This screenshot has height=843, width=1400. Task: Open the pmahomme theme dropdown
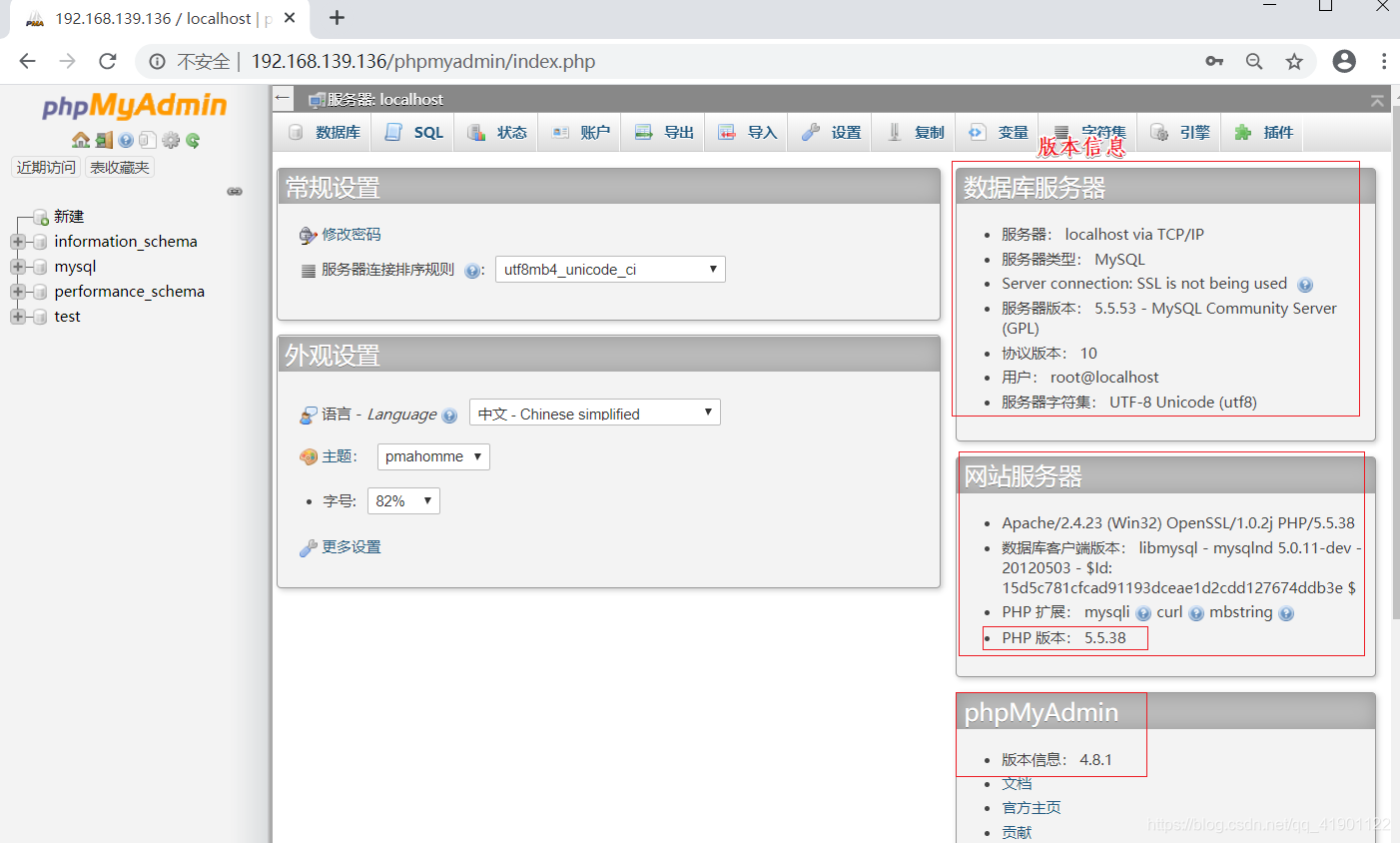click(433, 456)
